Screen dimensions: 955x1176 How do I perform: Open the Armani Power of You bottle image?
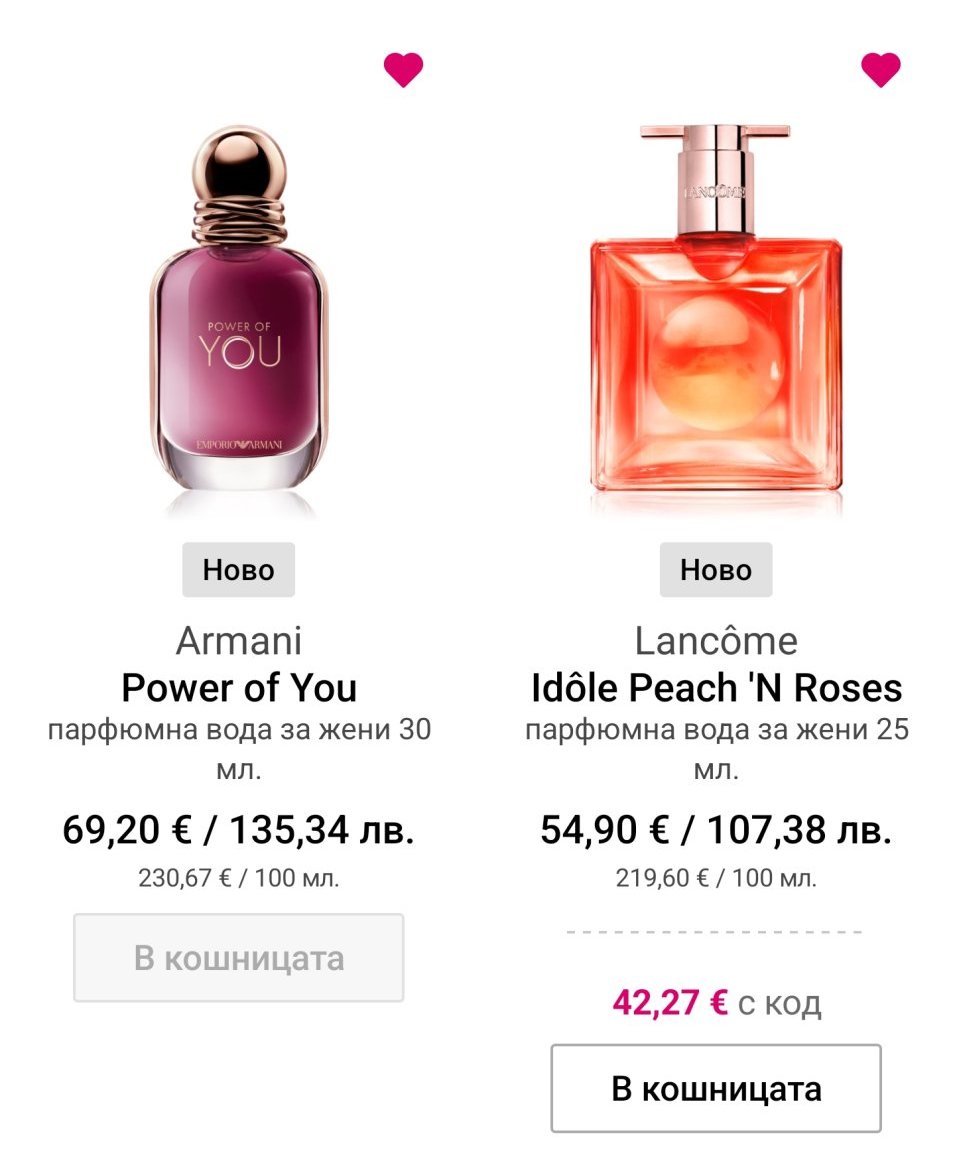click(239, 320)
